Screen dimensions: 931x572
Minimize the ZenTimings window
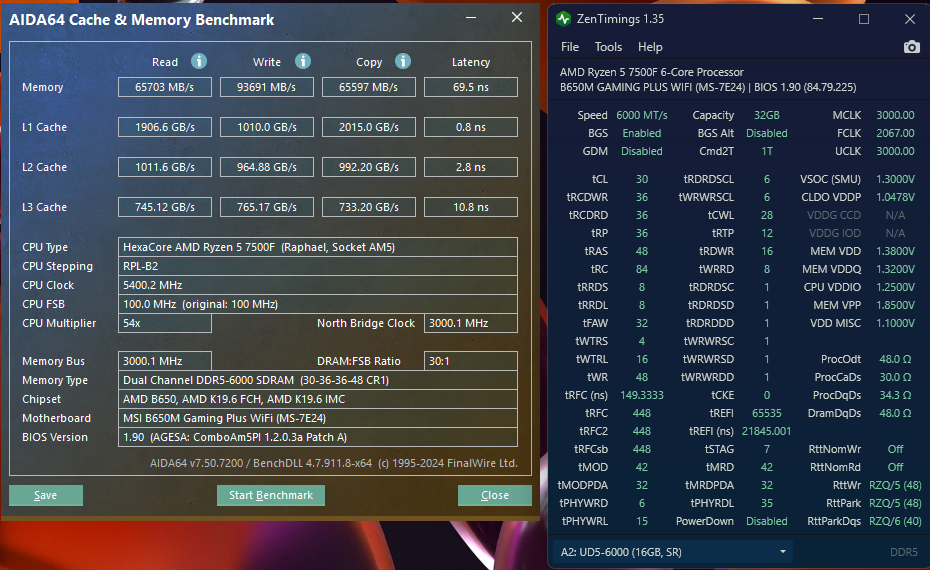[x=818, y=19]
